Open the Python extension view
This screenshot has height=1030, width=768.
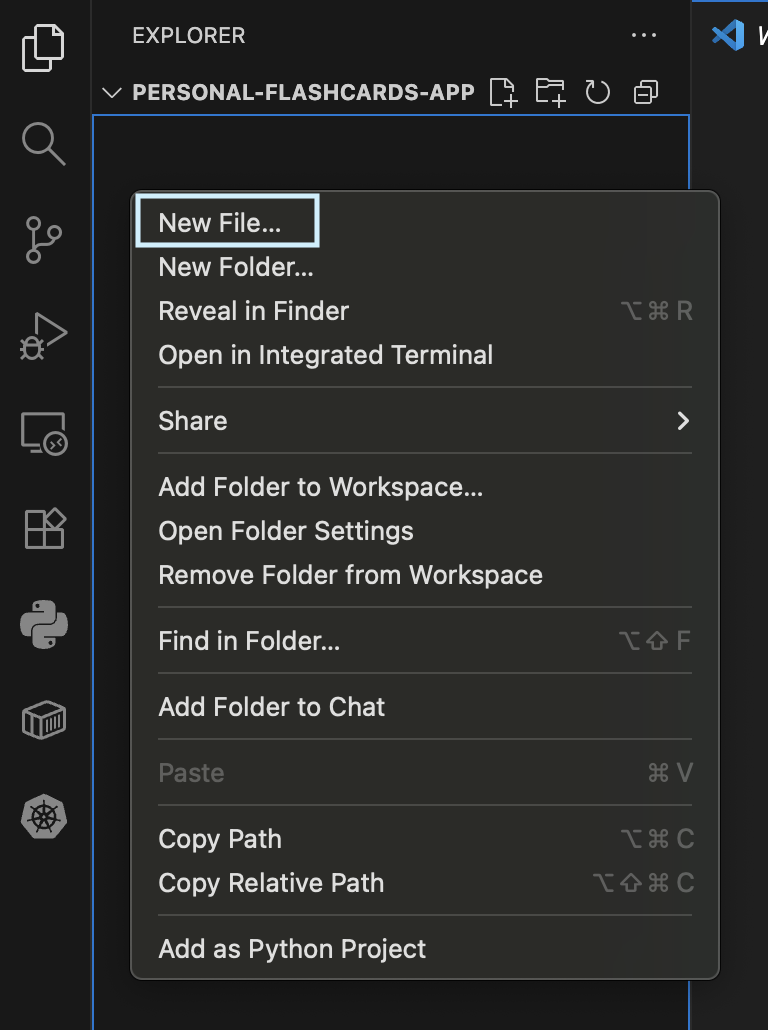tap(43, 625)
